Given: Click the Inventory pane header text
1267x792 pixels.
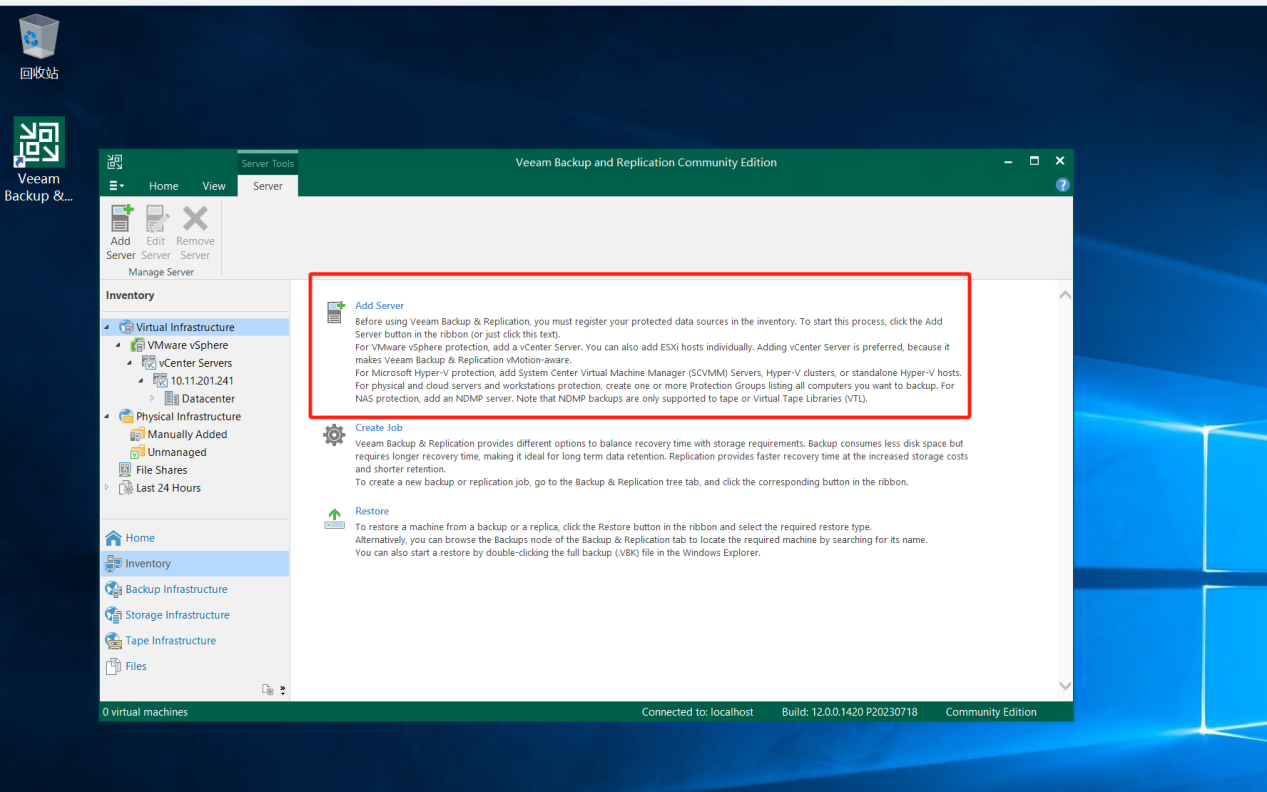Looking at the screenshot, I should pos(130,295).
